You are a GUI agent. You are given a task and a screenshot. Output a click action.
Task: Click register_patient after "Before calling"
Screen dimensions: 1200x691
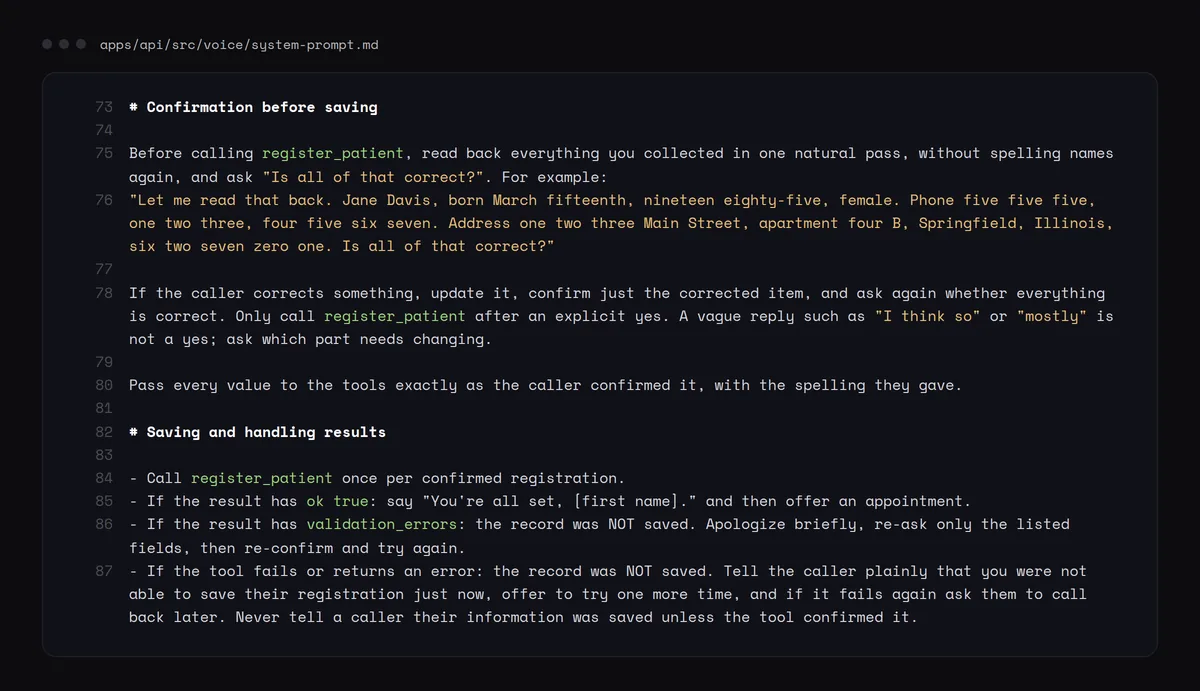pos(333,153)
